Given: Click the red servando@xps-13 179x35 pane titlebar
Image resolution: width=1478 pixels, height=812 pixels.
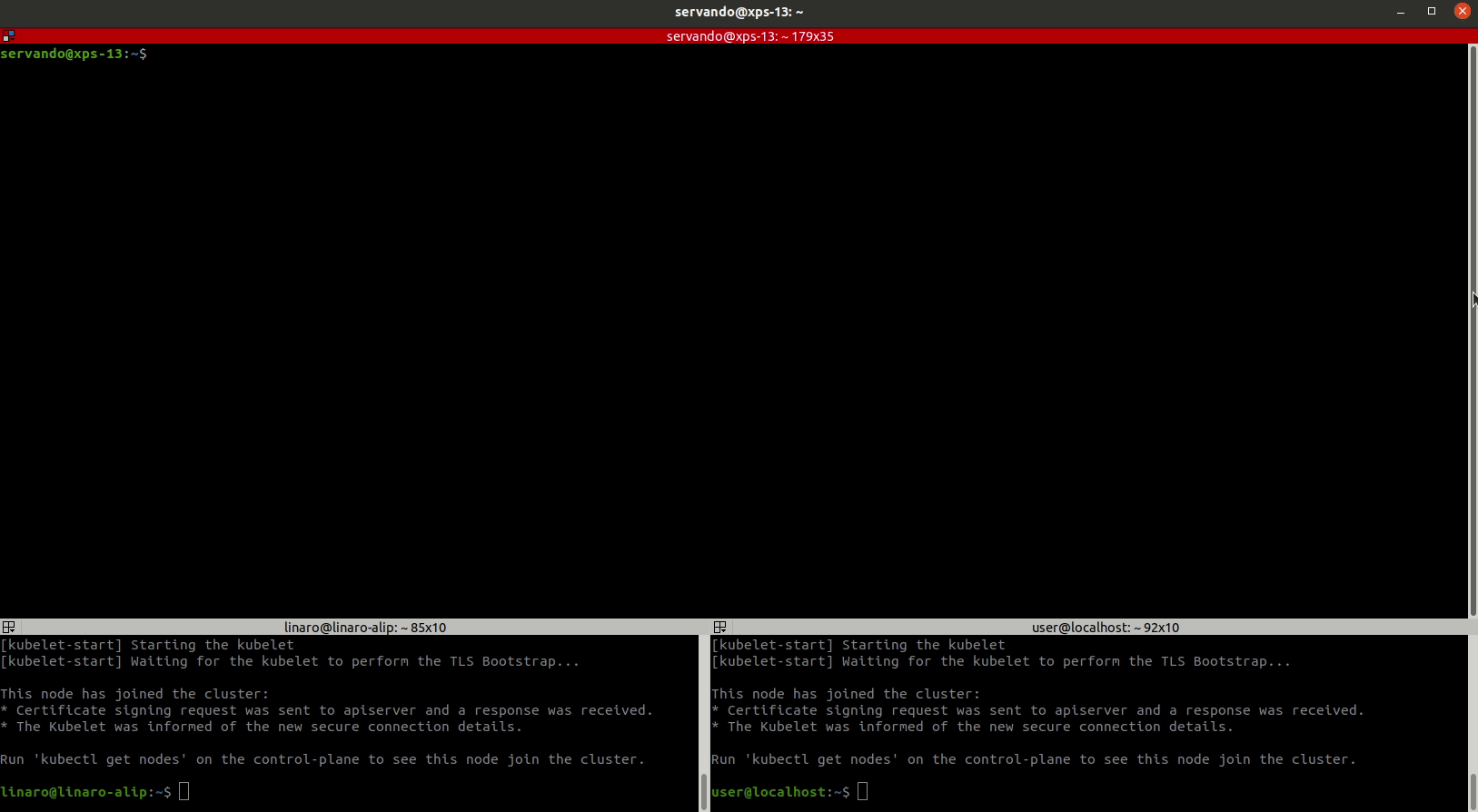Looking at the screenshot, I should point(749,36).
